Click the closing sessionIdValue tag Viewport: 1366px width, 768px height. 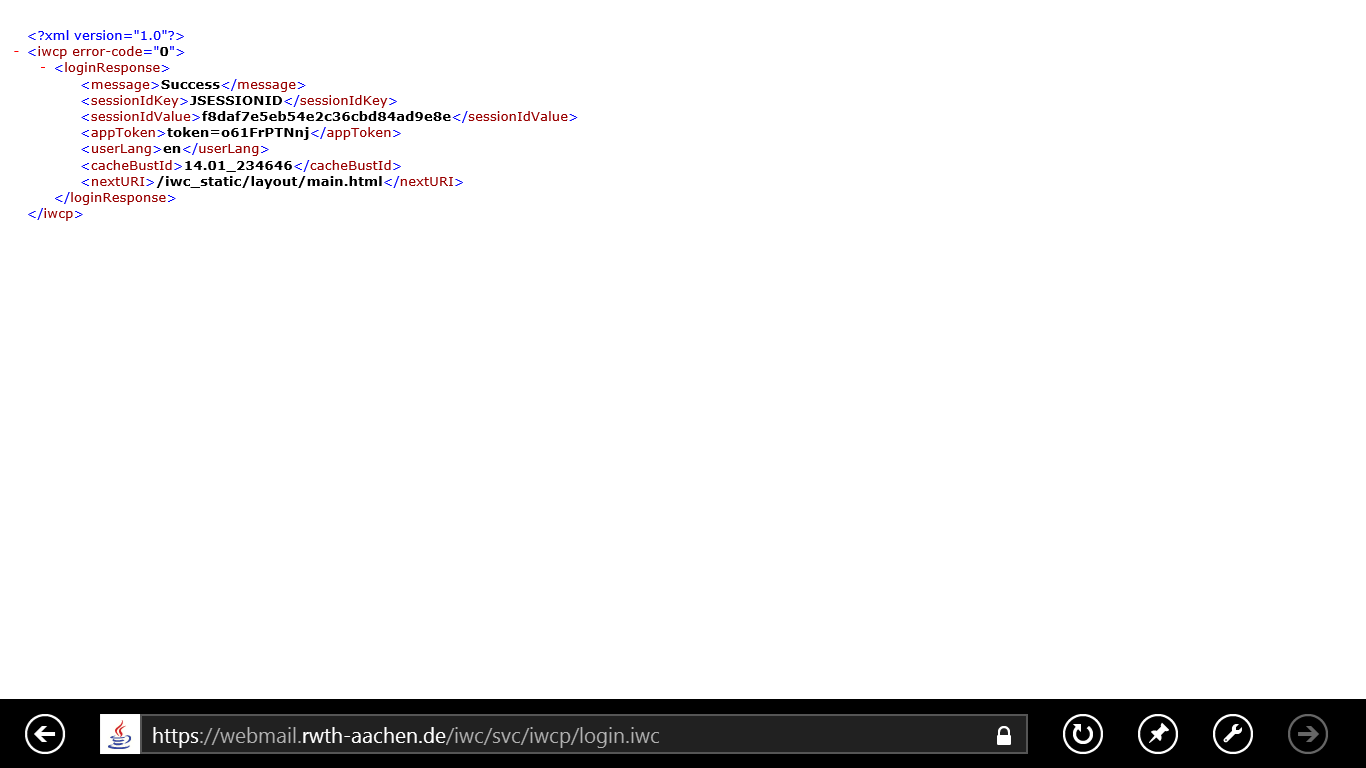coord(515,117)
